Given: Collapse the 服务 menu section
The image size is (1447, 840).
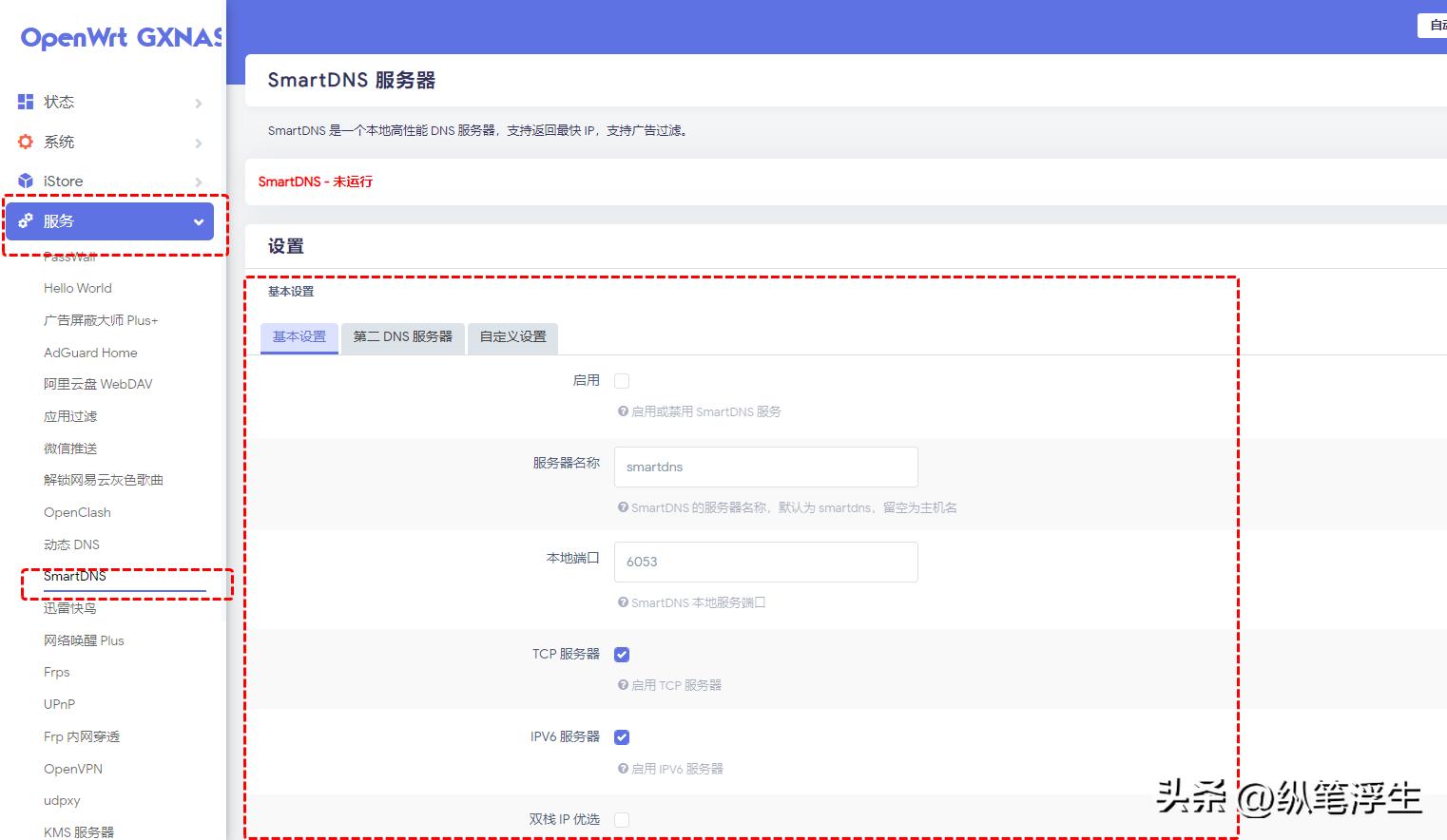Looking at the screenshot, I should click(109, 220).
